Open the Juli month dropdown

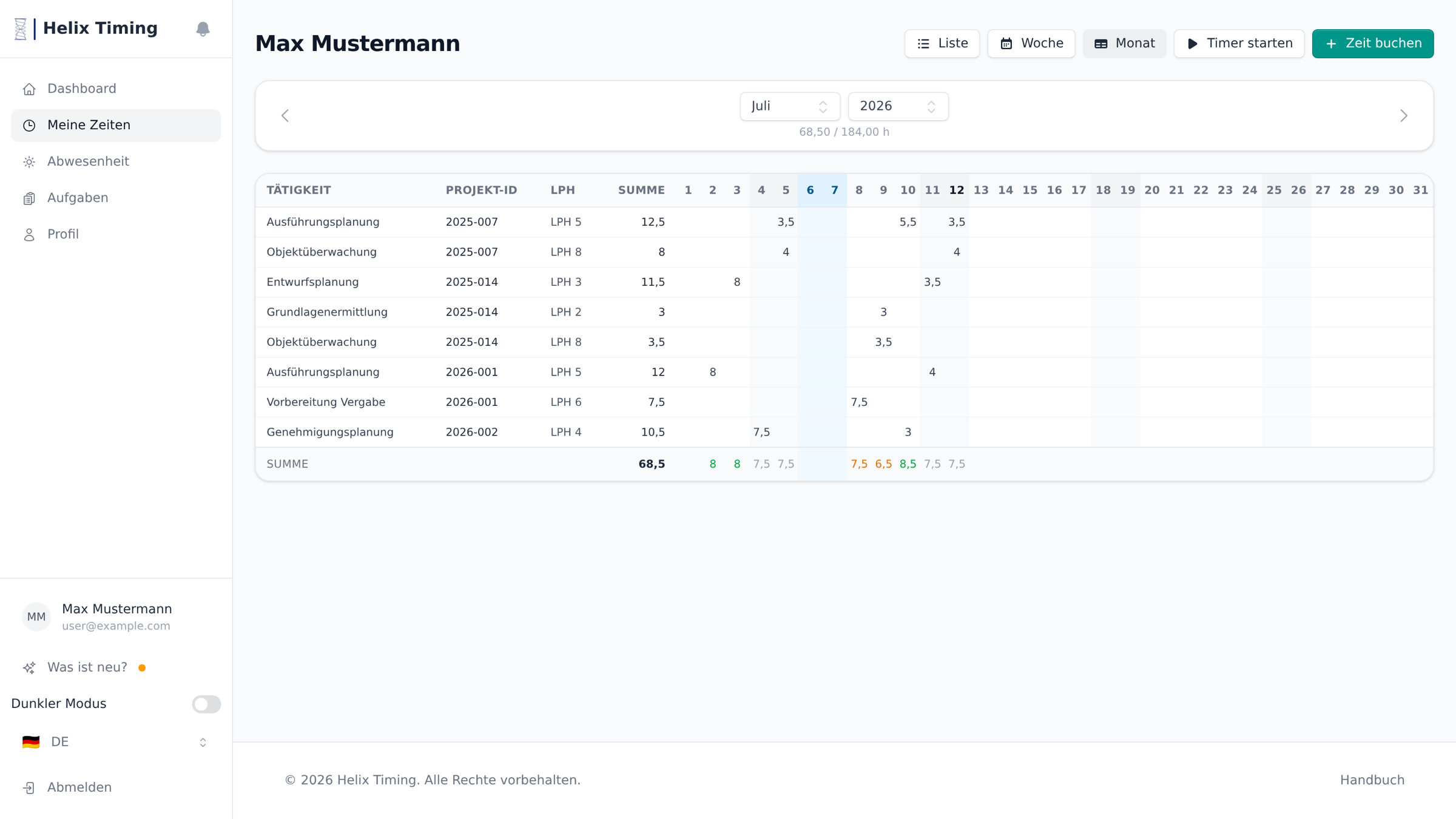789,107
